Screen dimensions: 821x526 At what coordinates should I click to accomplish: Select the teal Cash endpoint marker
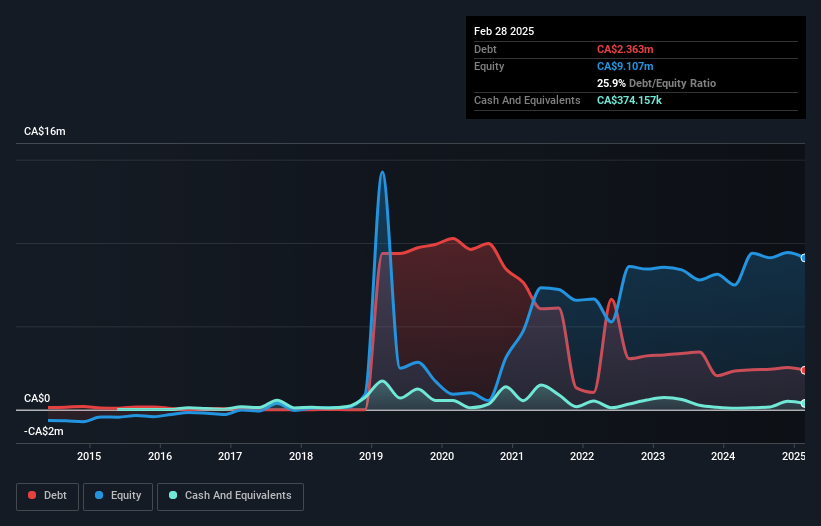[x=804, y=404]
